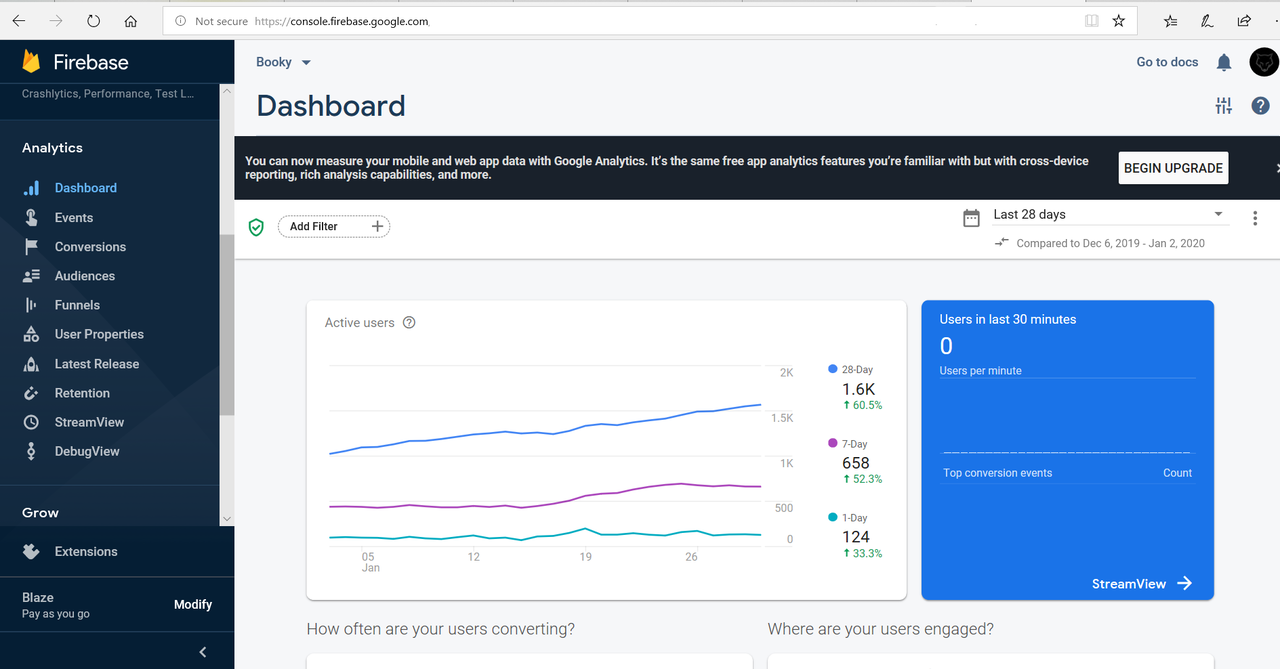Open DebugView menu item
This screenshot has height=669, width=1280.
pyautogui.click(x=87, y=451)
